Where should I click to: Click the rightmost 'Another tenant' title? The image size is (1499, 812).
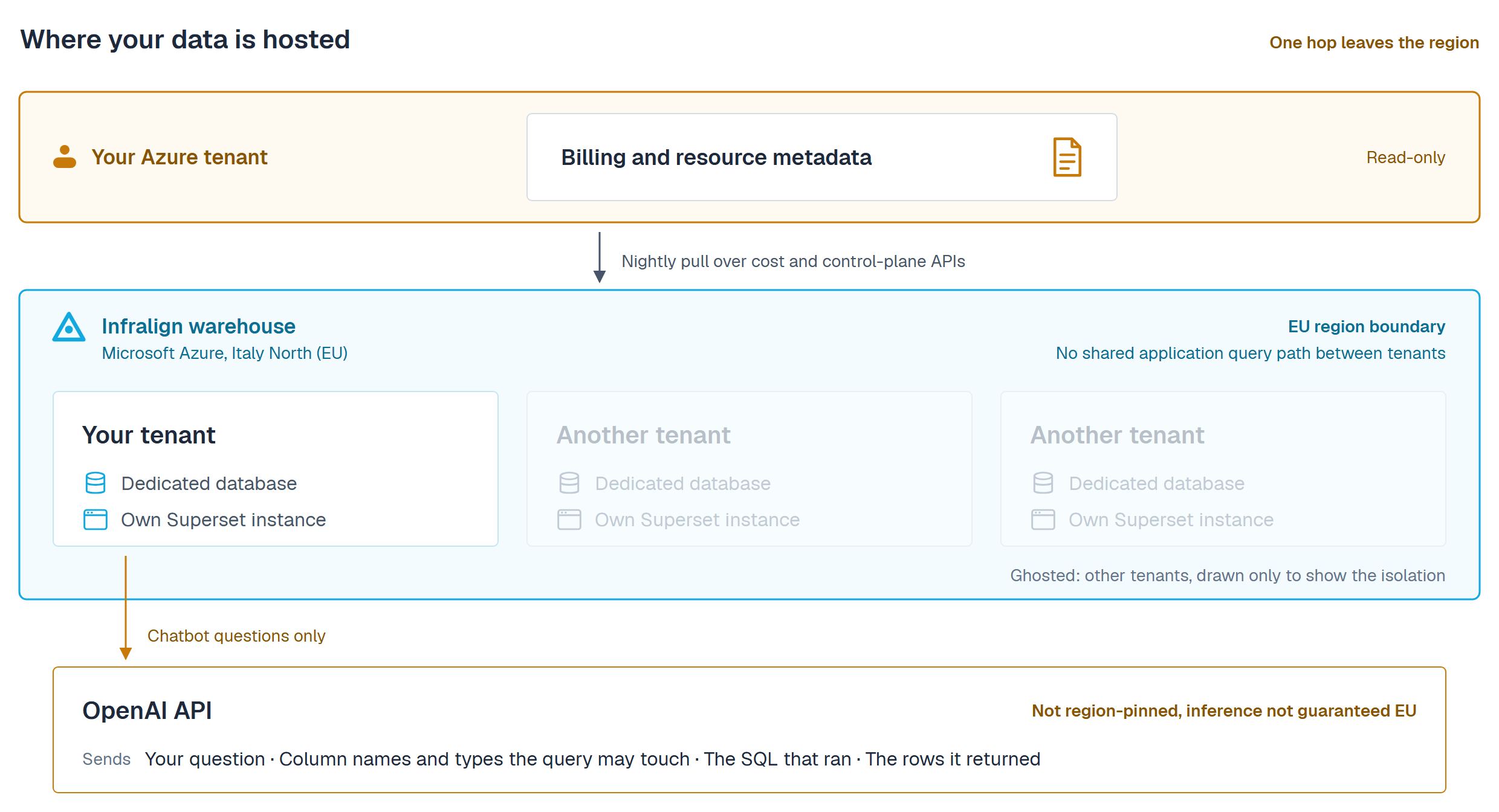coord(1118,435)
